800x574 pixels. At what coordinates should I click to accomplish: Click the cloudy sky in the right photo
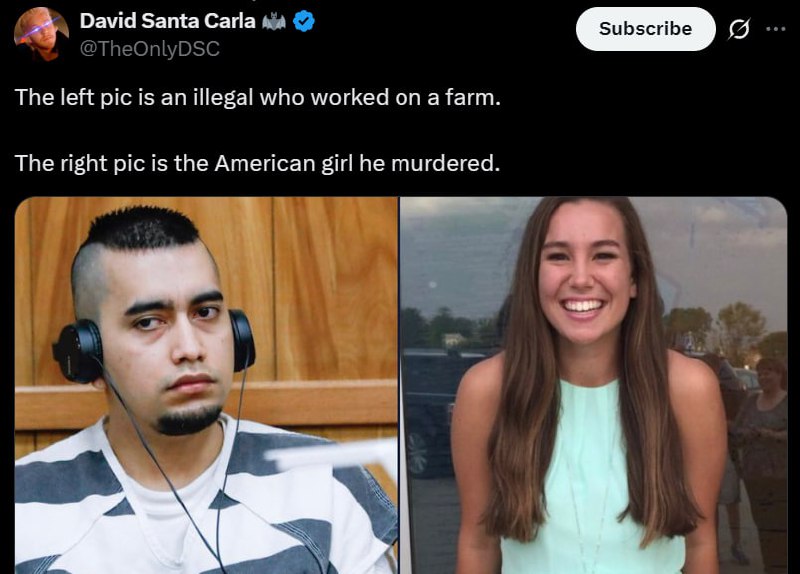click(x=714, y=255)
